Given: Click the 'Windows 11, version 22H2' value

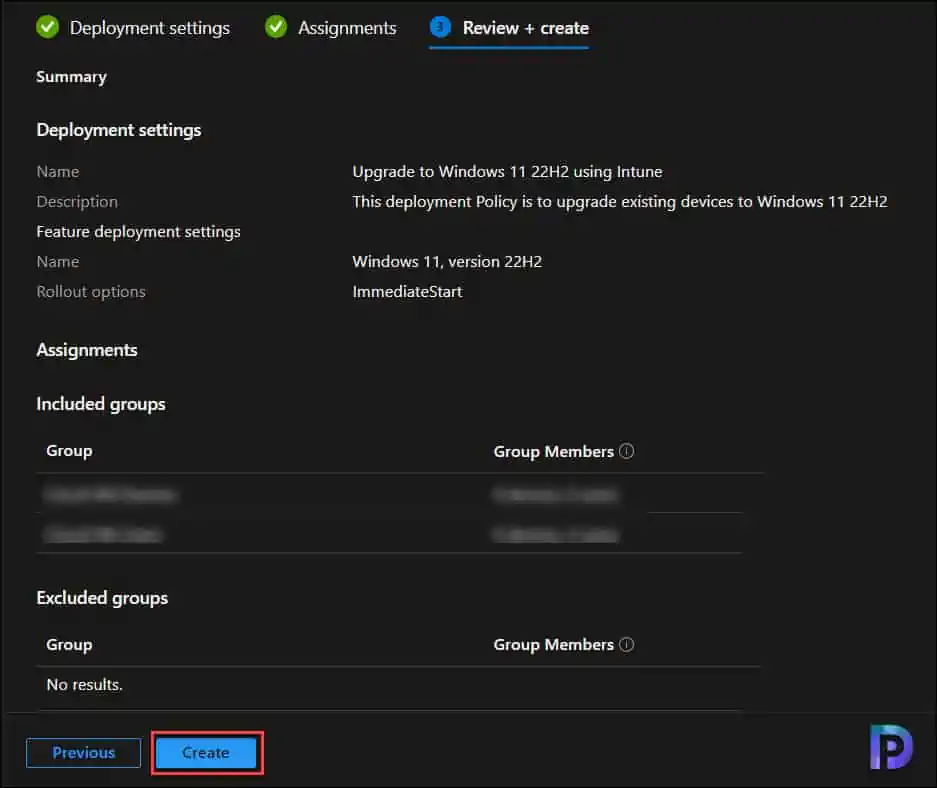Looking at the screenshot, I should click(447, 262).
